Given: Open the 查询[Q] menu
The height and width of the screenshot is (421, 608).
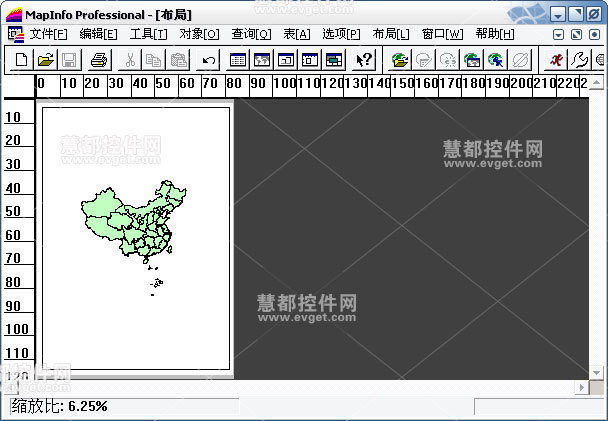Looking at the screenshot, I should pos(251,34).
